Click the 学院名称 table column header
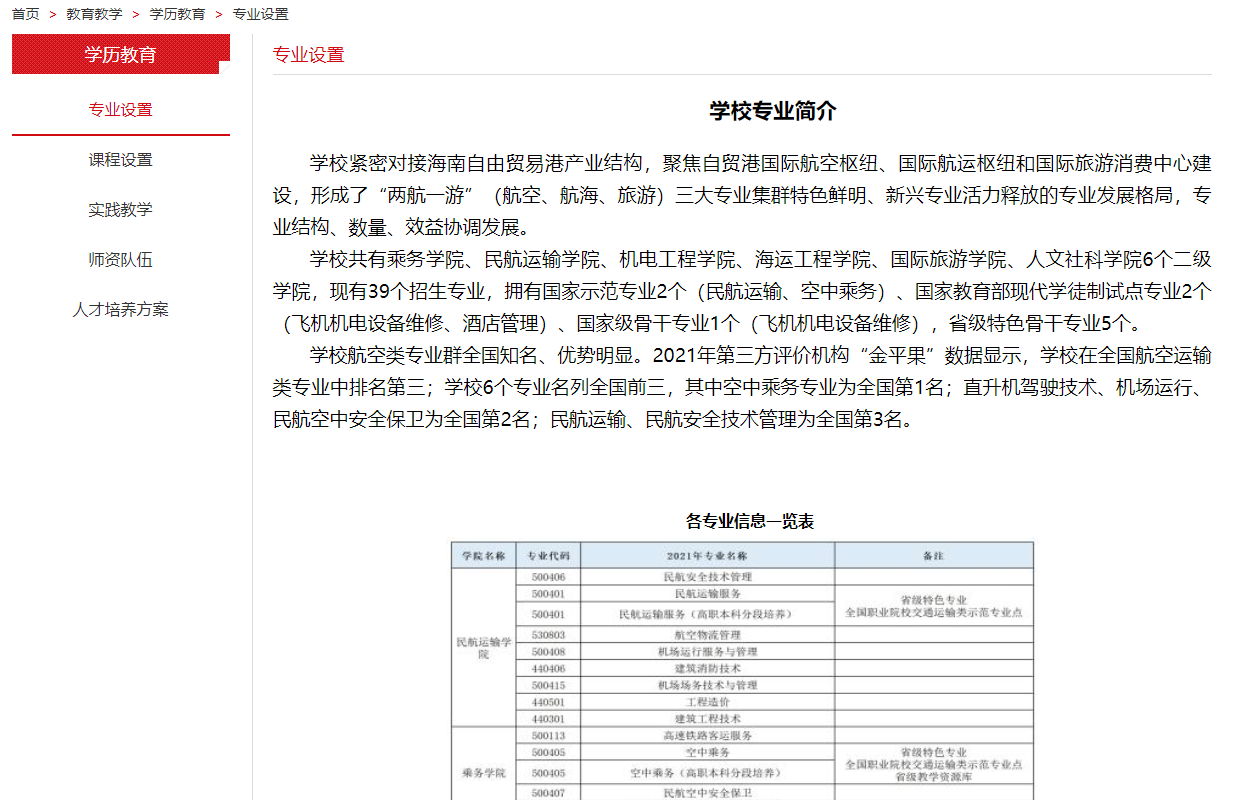Screen dimensions: 1236x800 coord(484,555)
